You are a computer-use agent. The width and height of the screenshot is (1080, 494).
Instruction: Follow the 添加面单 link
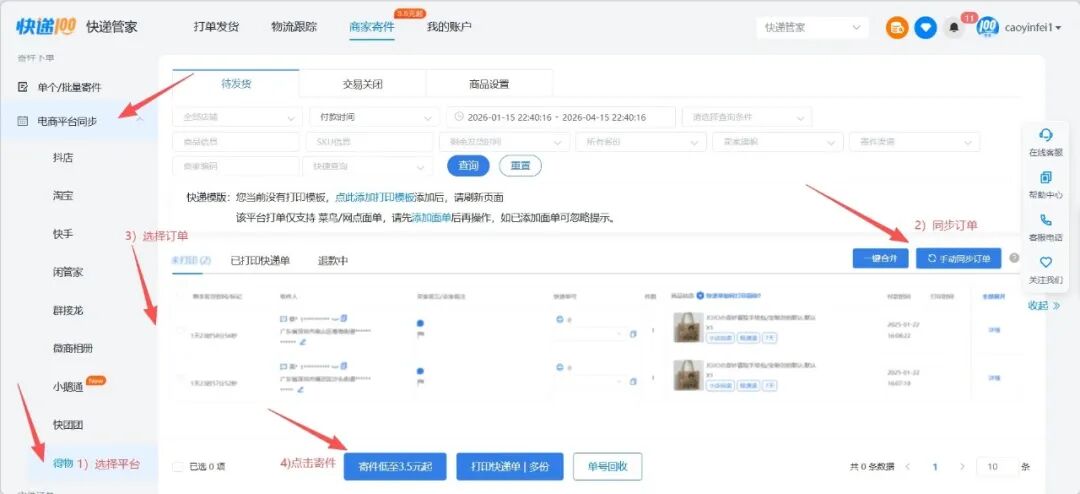pyautogui.click(x=431, y=218)
